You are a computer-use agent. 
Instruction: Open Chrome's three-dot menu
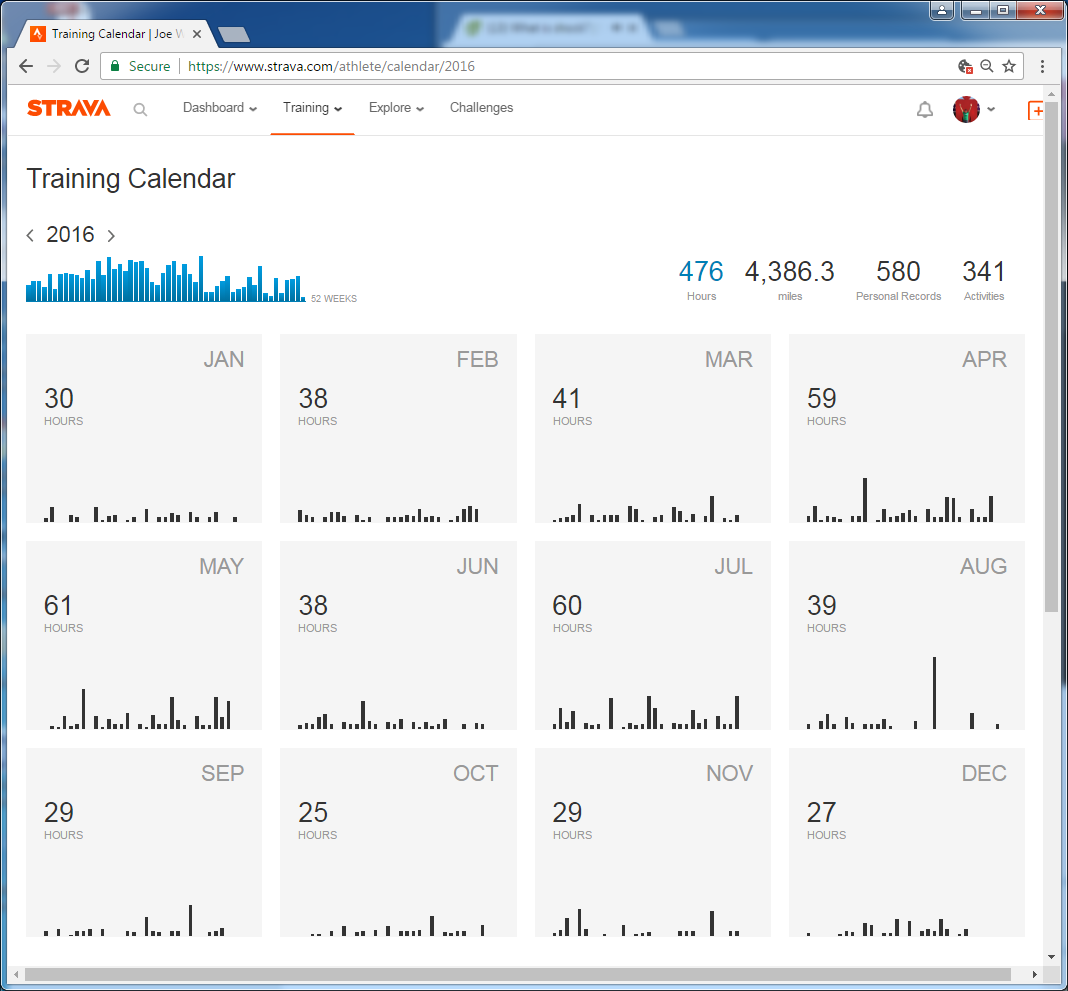[1042, 66]
